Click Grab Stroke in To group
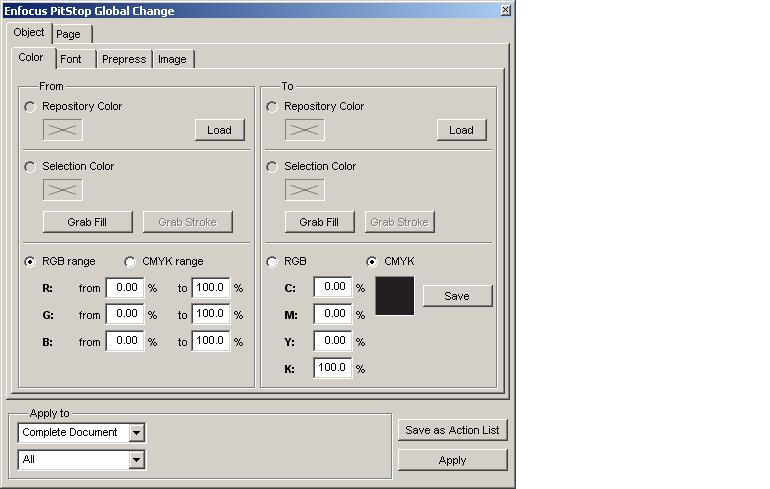Image resolution: width=770 pixels, height=489 pixels. 400,222
